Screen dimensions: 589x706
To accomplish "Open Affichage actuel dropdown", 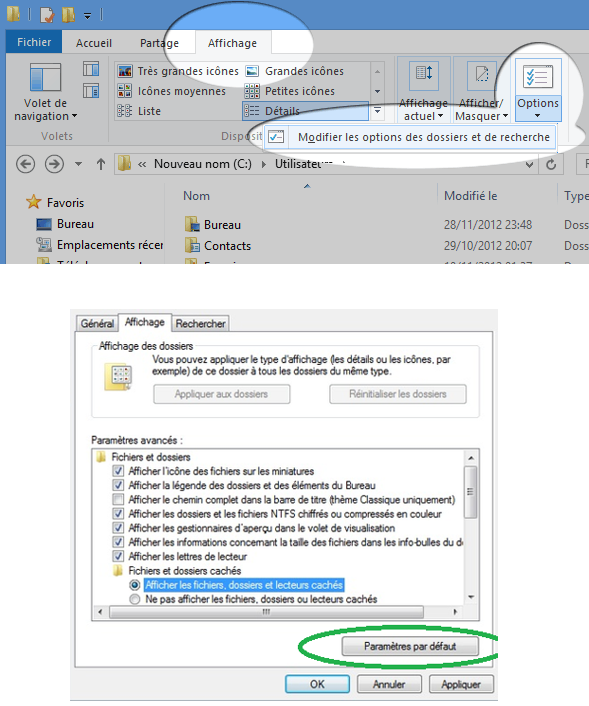I will (423, 92).
